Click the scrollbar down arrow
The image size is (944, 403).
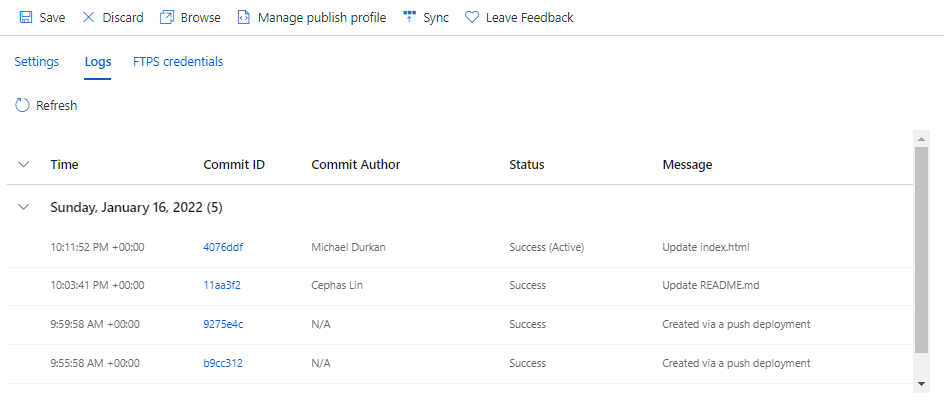tap(922, 383)
